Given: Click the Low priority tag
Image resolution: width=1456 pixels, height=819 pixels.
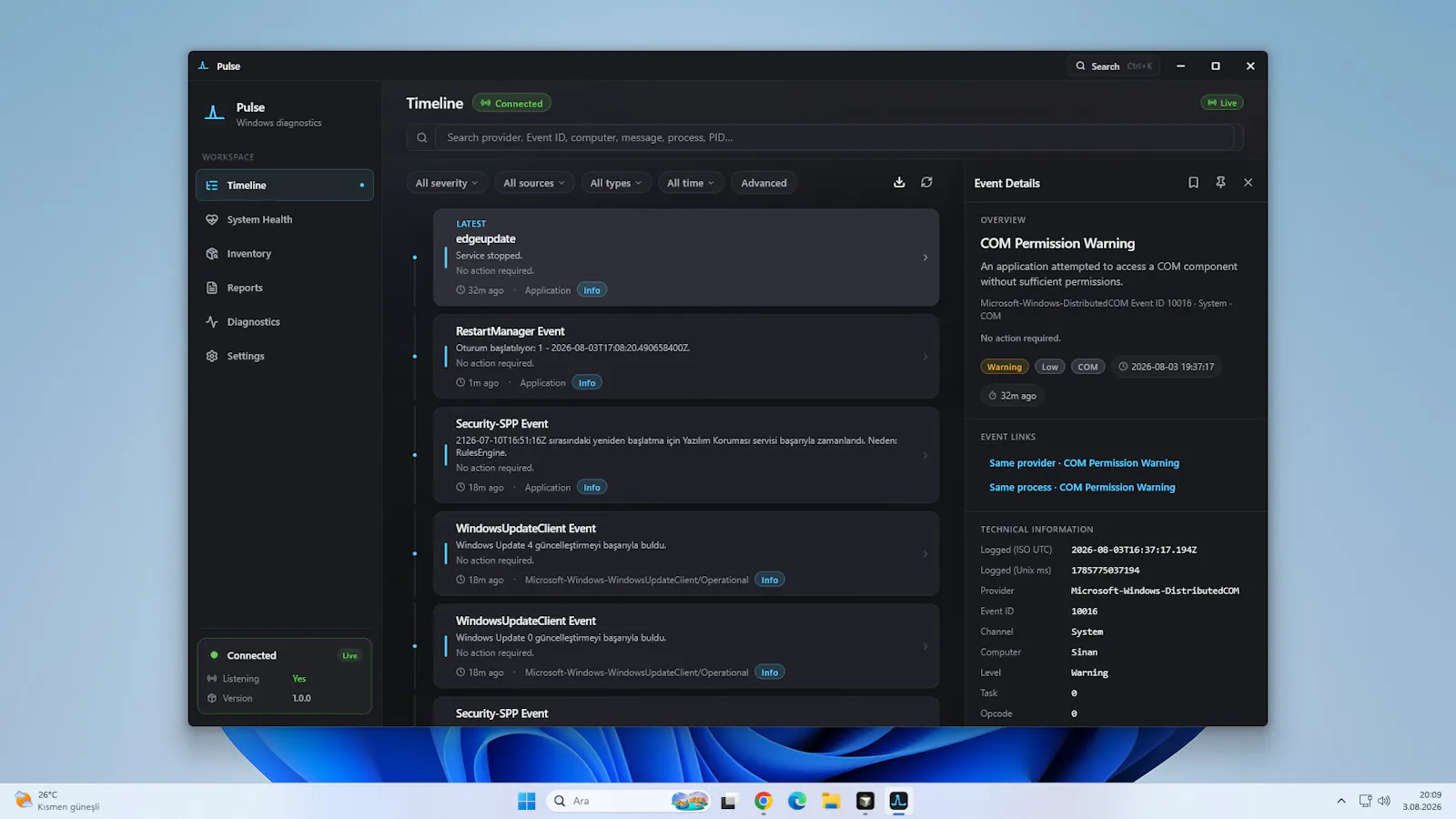Looking at the screenshot, I should pyautogui.click(x=1049, y=367).
